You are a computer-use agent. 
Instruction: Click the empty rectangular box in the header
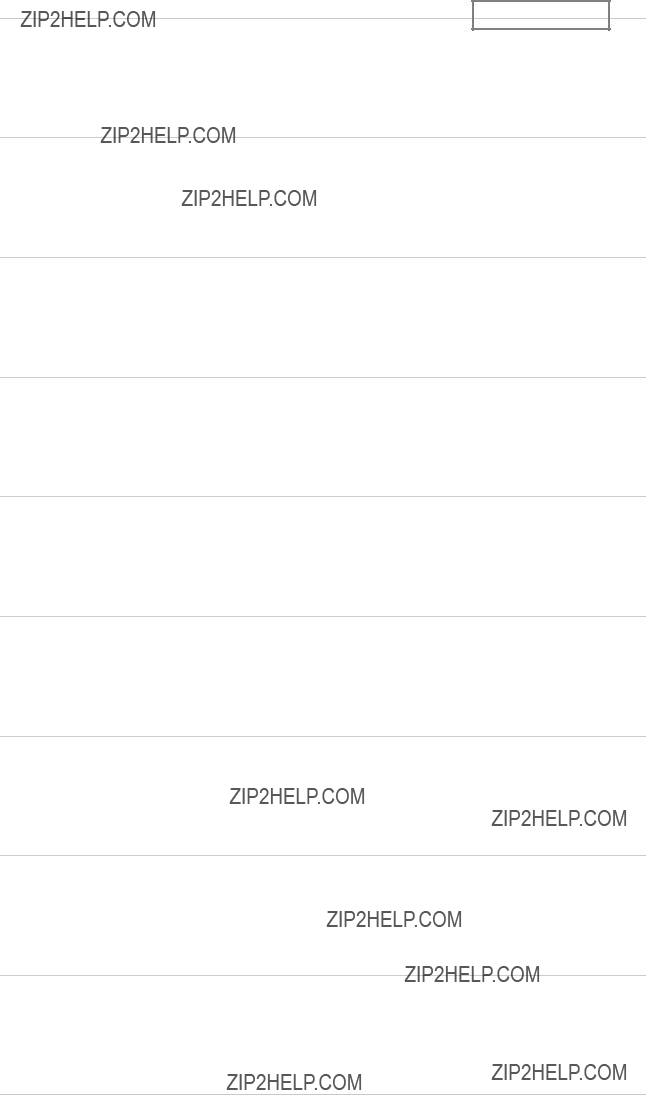coord(541,15)
